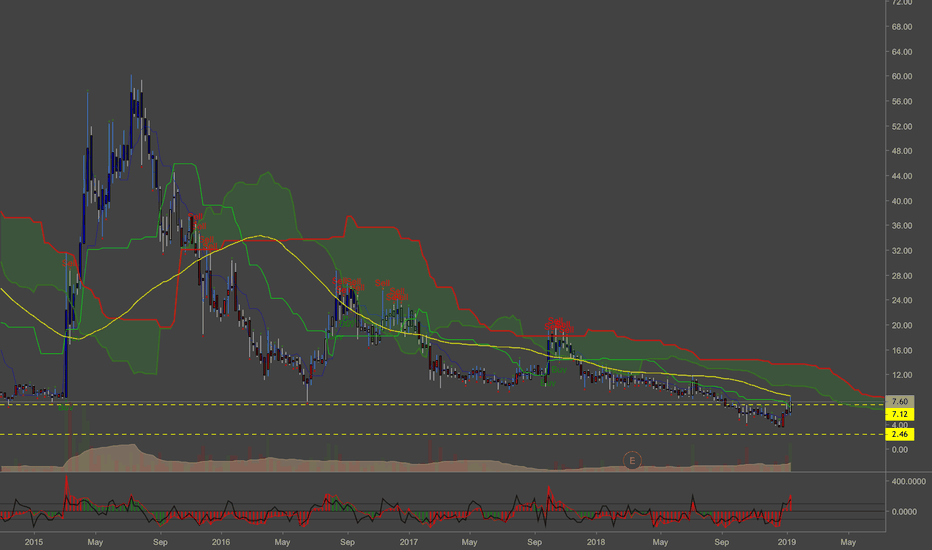Screen dimensions: 932x550
Task: Click the 44.00 price axis value
Action: pos(902,176)
